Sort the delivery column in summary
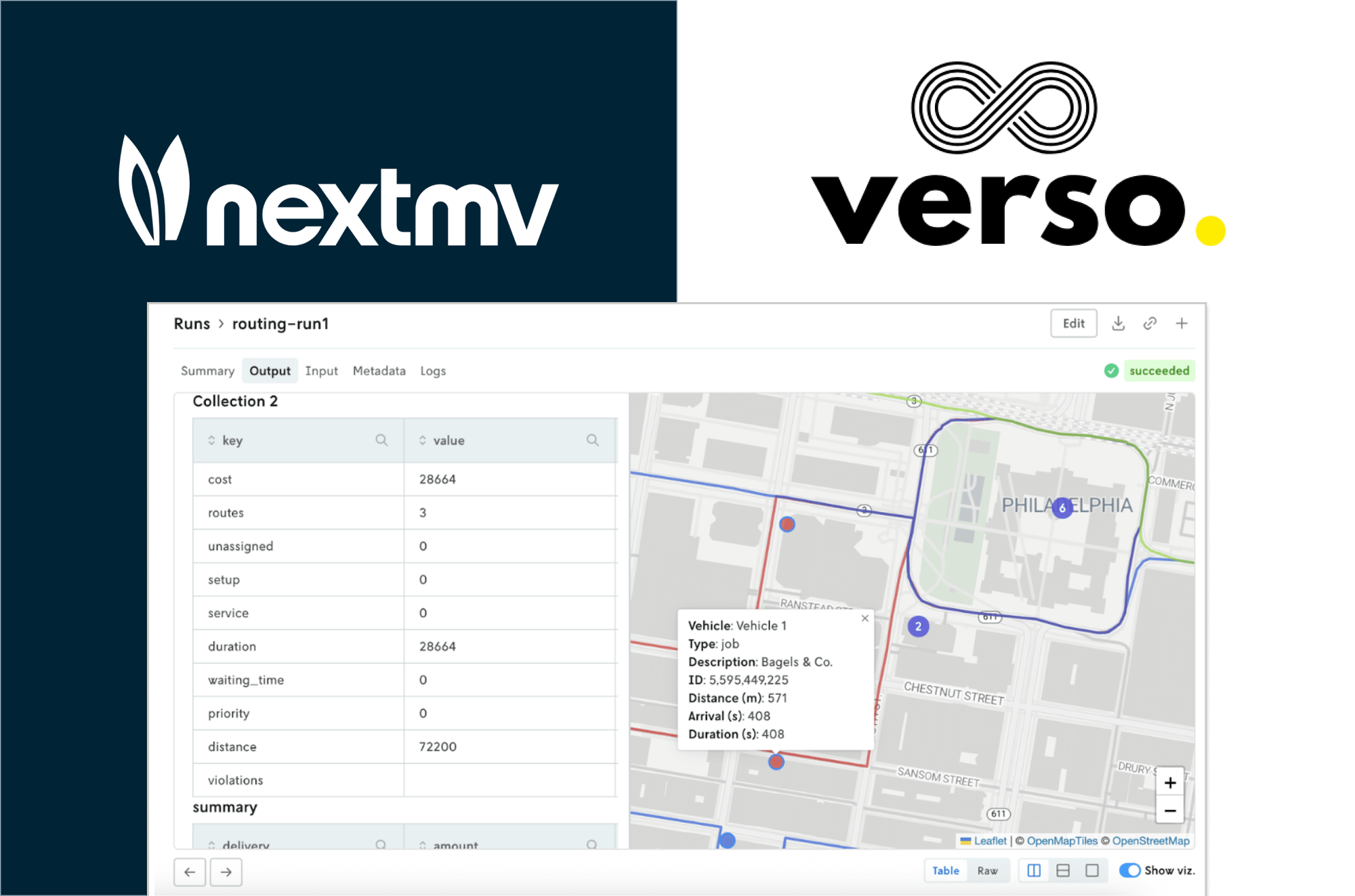This screenshot has width=1355, height=896. [x=212, y=845]
